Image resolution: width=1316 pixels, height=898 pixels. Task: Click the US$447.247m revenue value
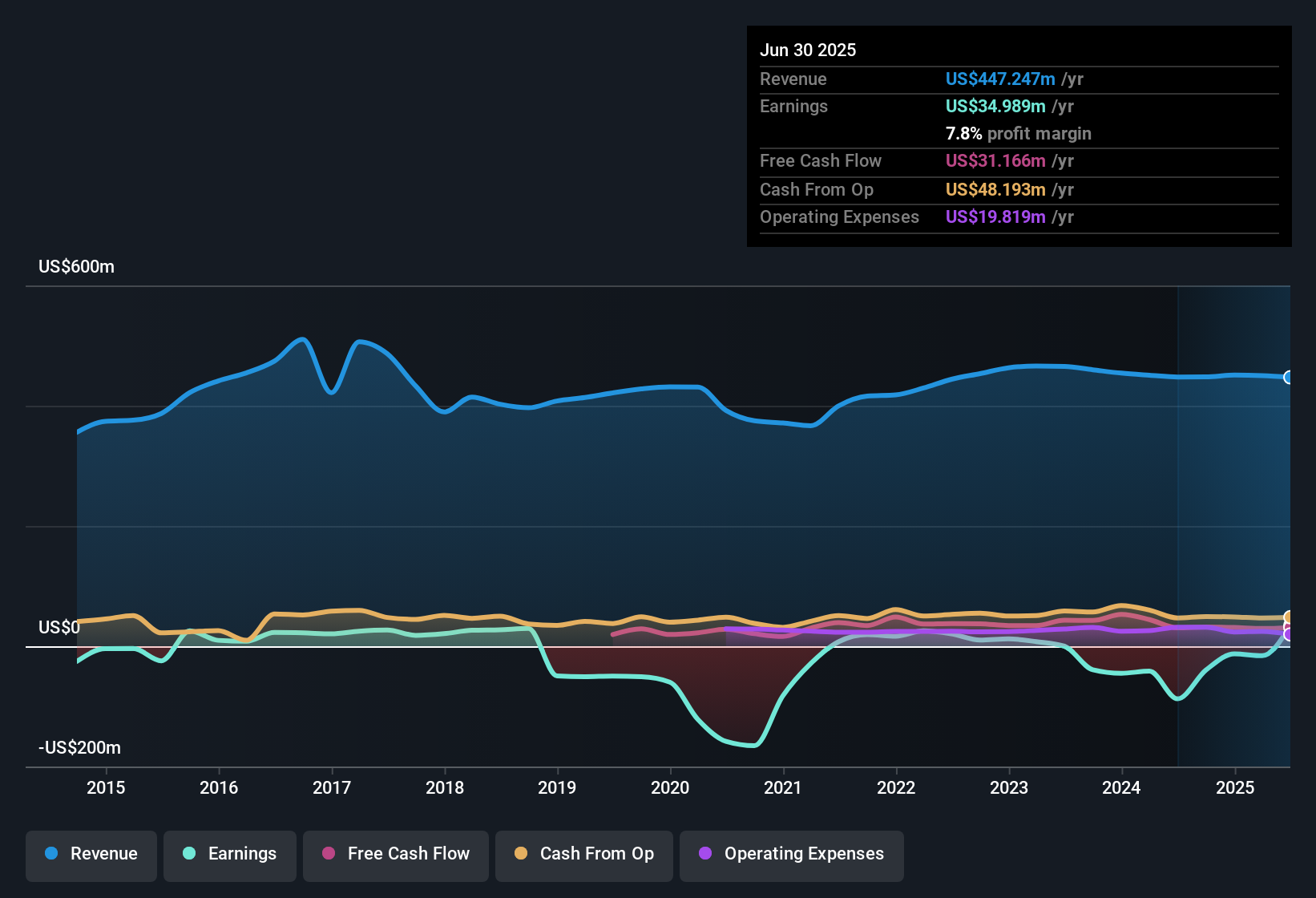click(x=1000, y=79)
